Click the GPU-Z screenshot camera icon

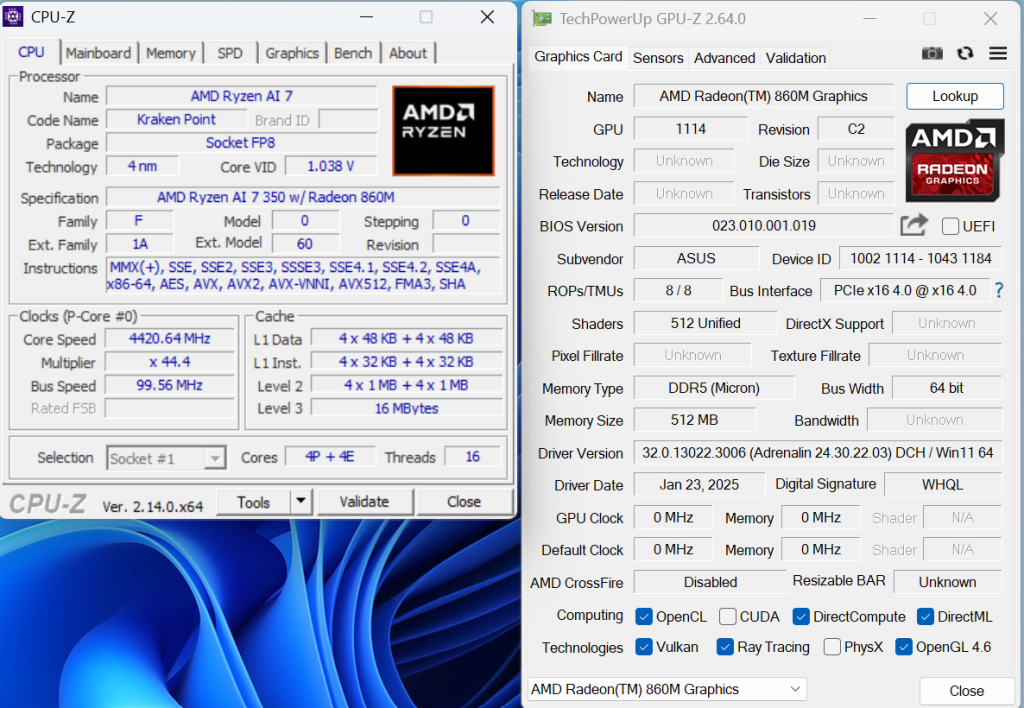(x=932, y=54)
